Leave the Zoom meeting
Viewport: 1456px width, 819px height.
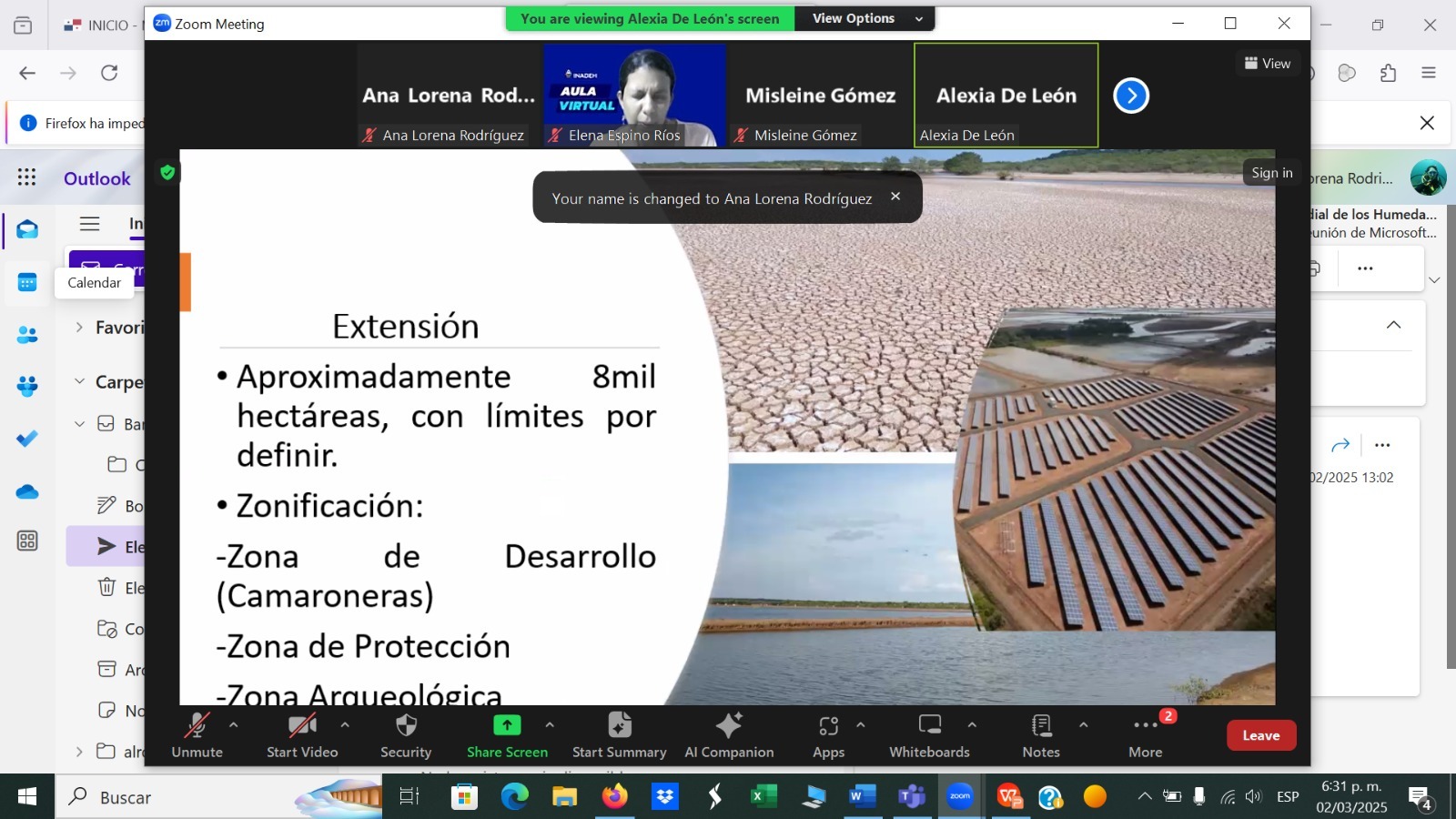coord(1261,735)
